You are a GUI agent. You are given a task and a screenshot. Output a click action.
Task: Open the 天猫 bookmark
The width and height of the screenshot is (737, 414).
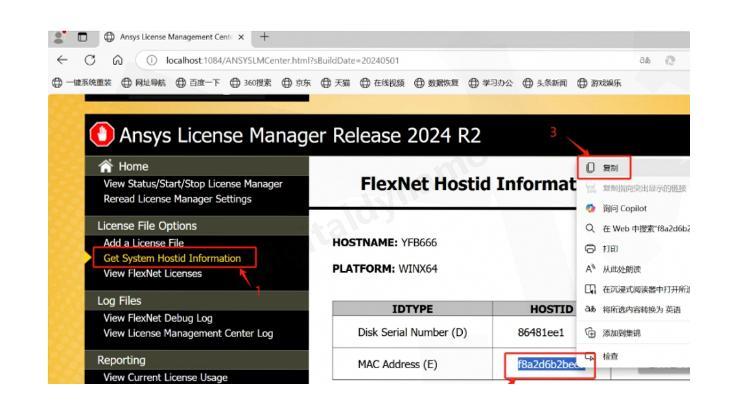336,83
